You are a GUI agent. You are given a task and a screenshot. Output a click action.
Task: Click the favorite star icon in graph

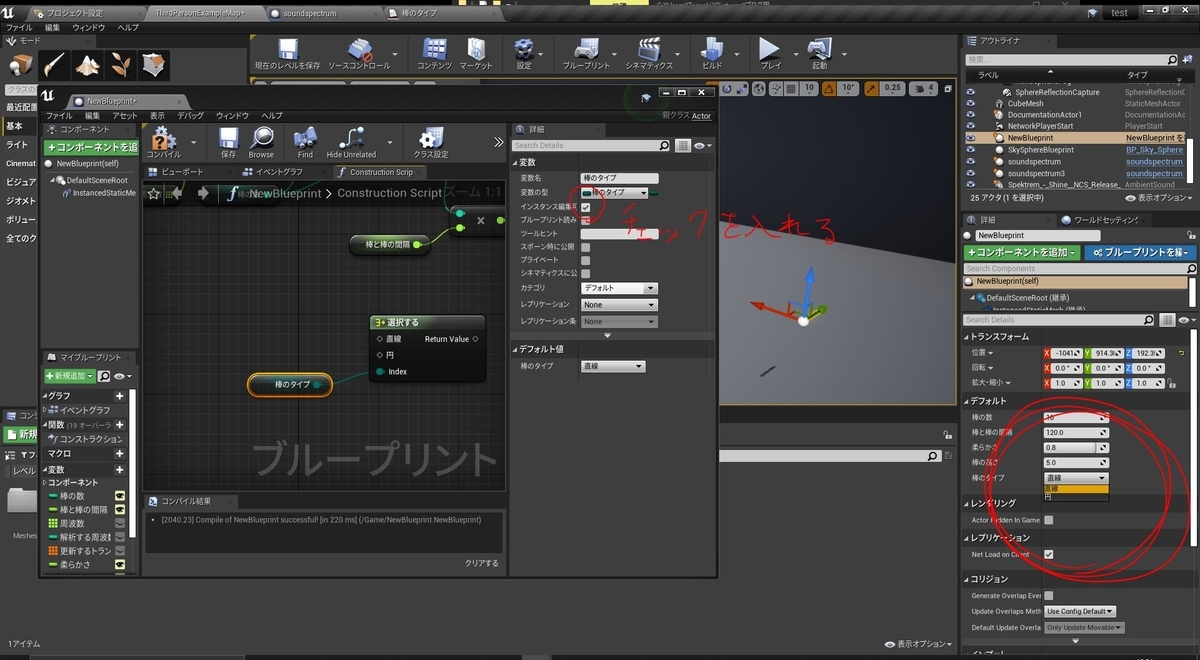click(154, 194)
